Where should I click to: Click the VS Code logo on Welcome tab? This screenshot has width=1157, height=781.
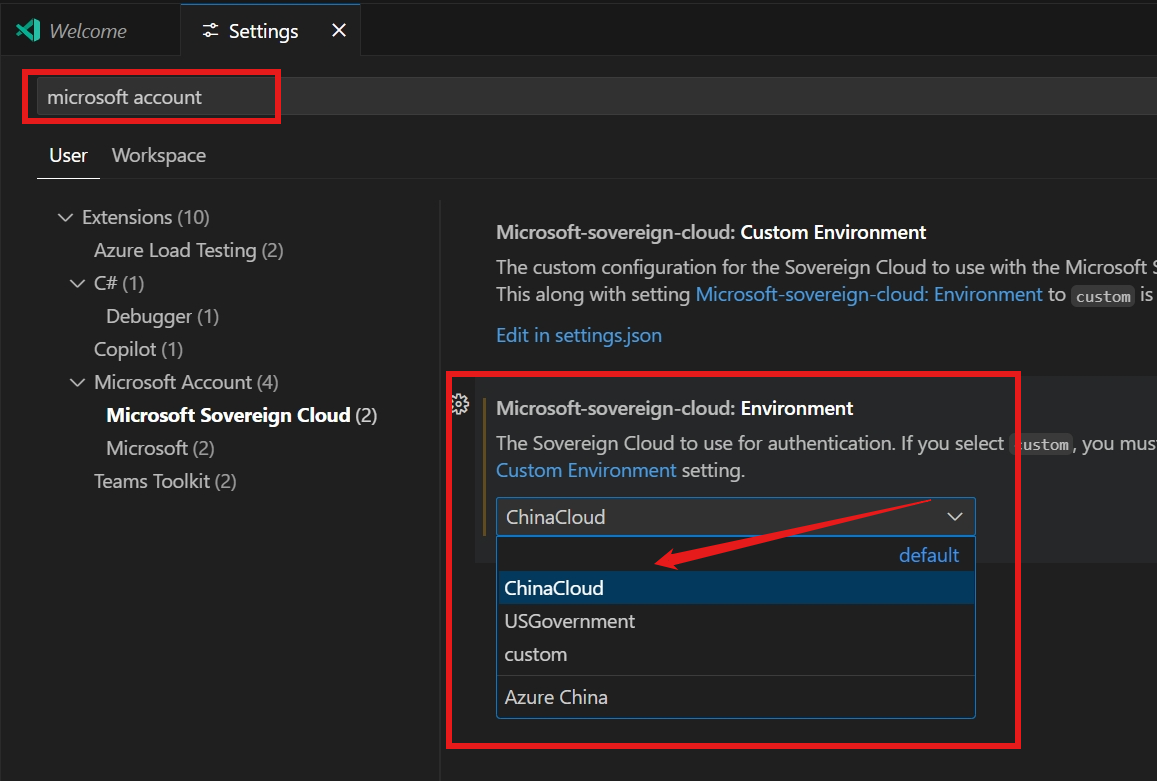(x=28, y=30)
